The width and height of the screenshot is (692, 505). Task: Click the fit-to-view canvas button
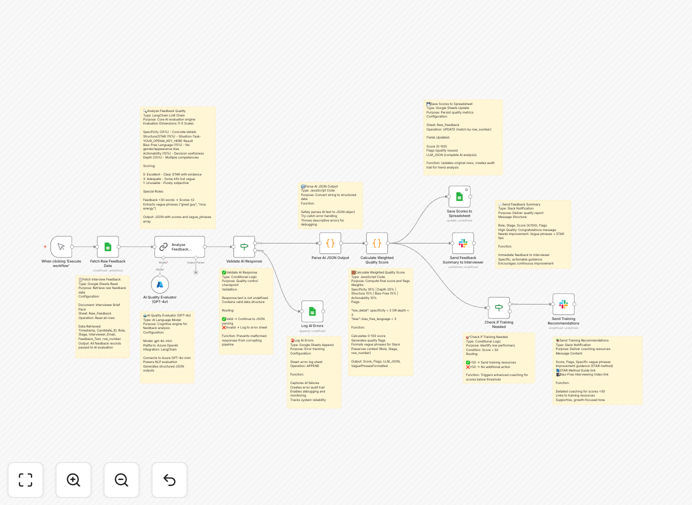(26, 480)
